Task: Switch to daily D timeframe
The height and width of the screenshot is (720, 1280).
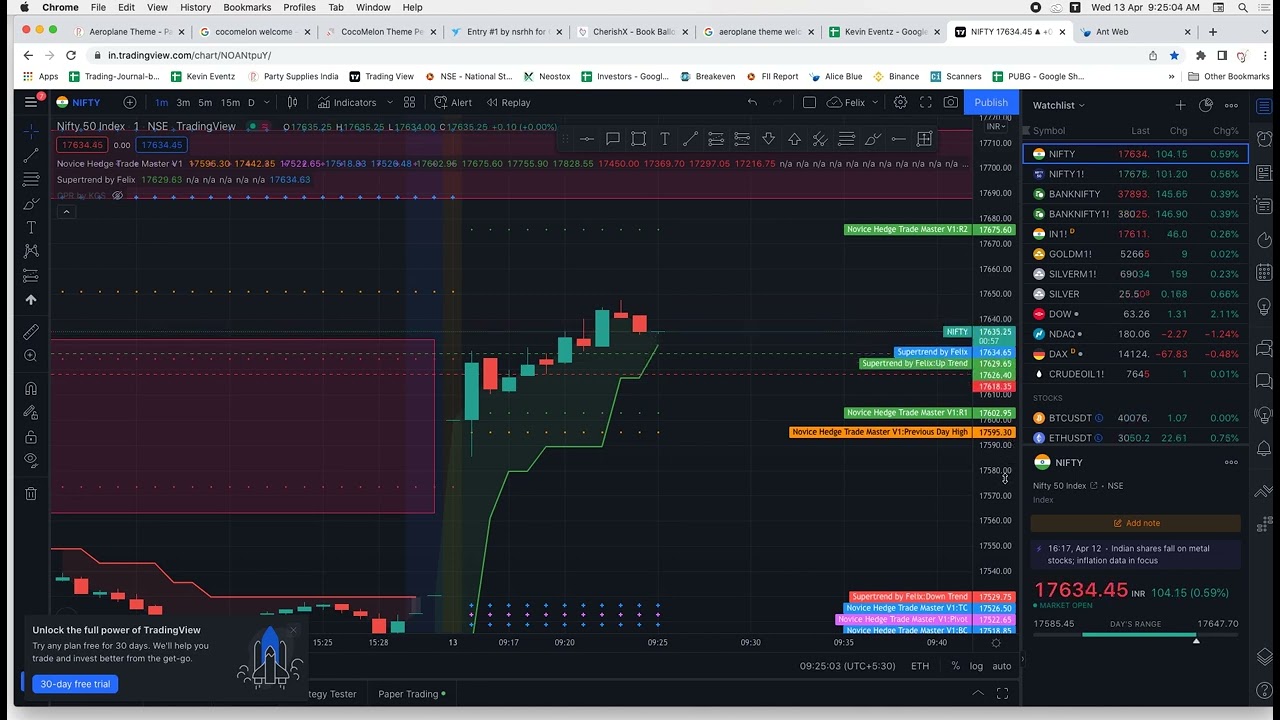Action: (251, 102)
